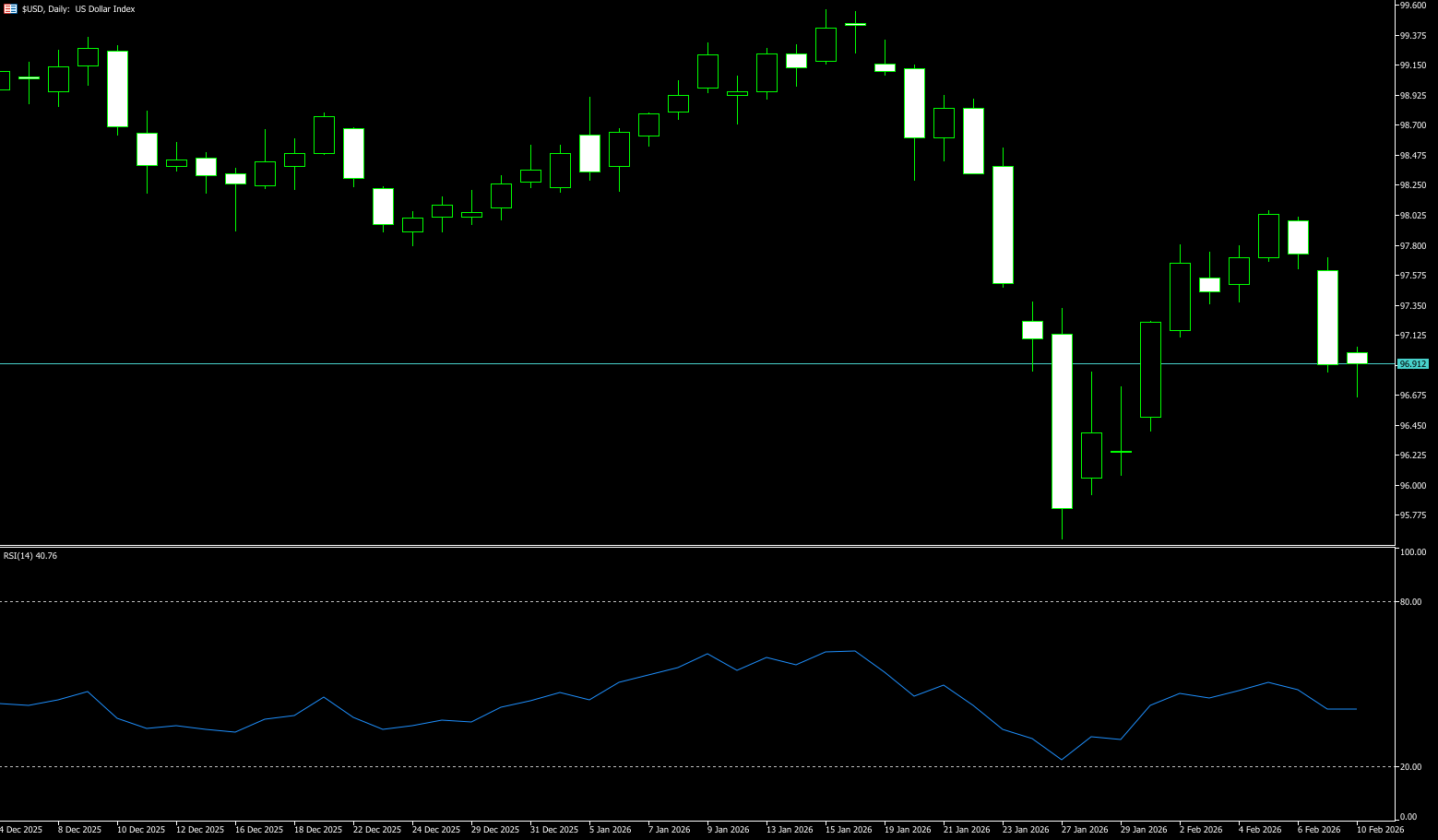Click the 80.00 RSI level label
The width and height of the screenshot is (1438, 840).
pos(1410,602)
